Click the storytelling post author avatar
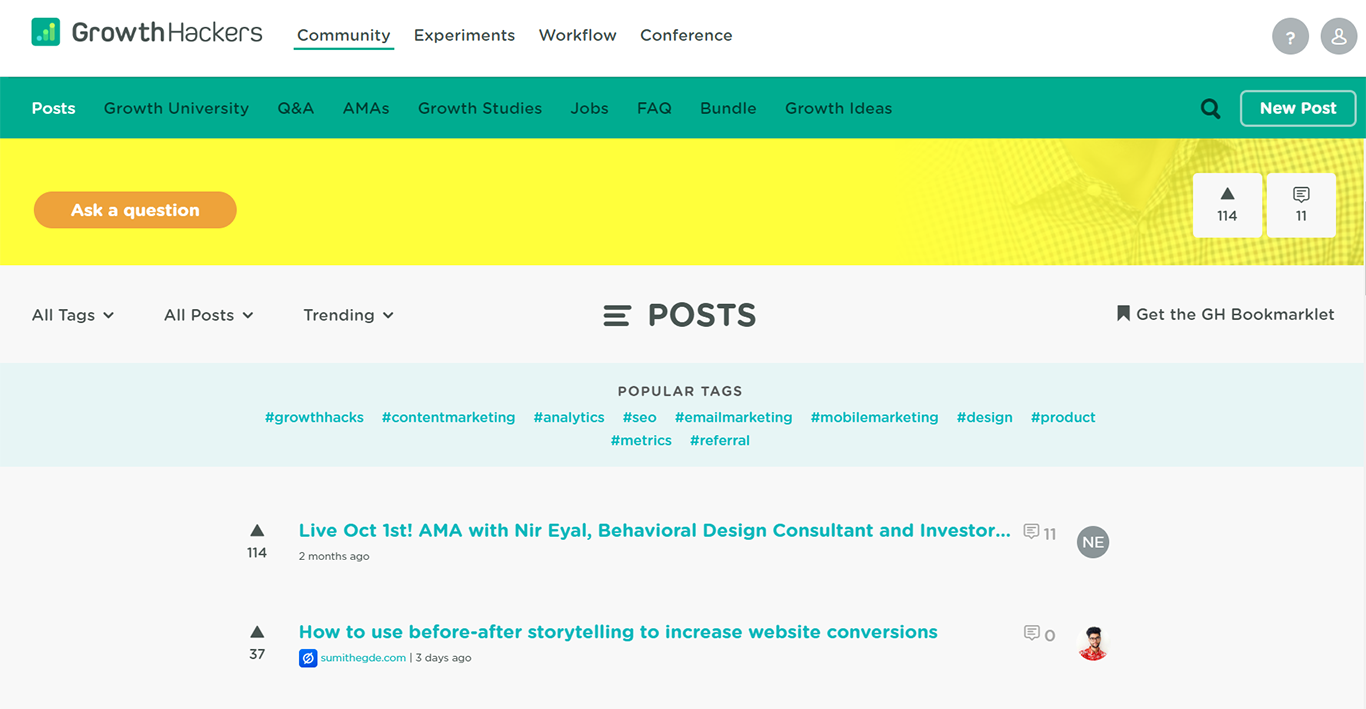Image resolution: width=1366 pixels, height=709 pixels. [1094, 643]
